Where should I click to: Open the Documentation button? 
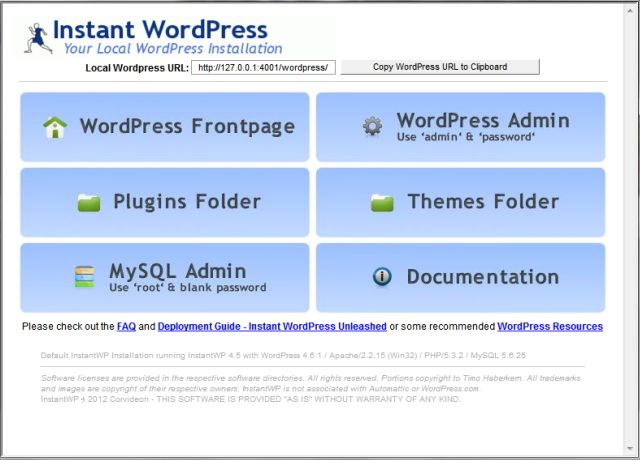460,278
